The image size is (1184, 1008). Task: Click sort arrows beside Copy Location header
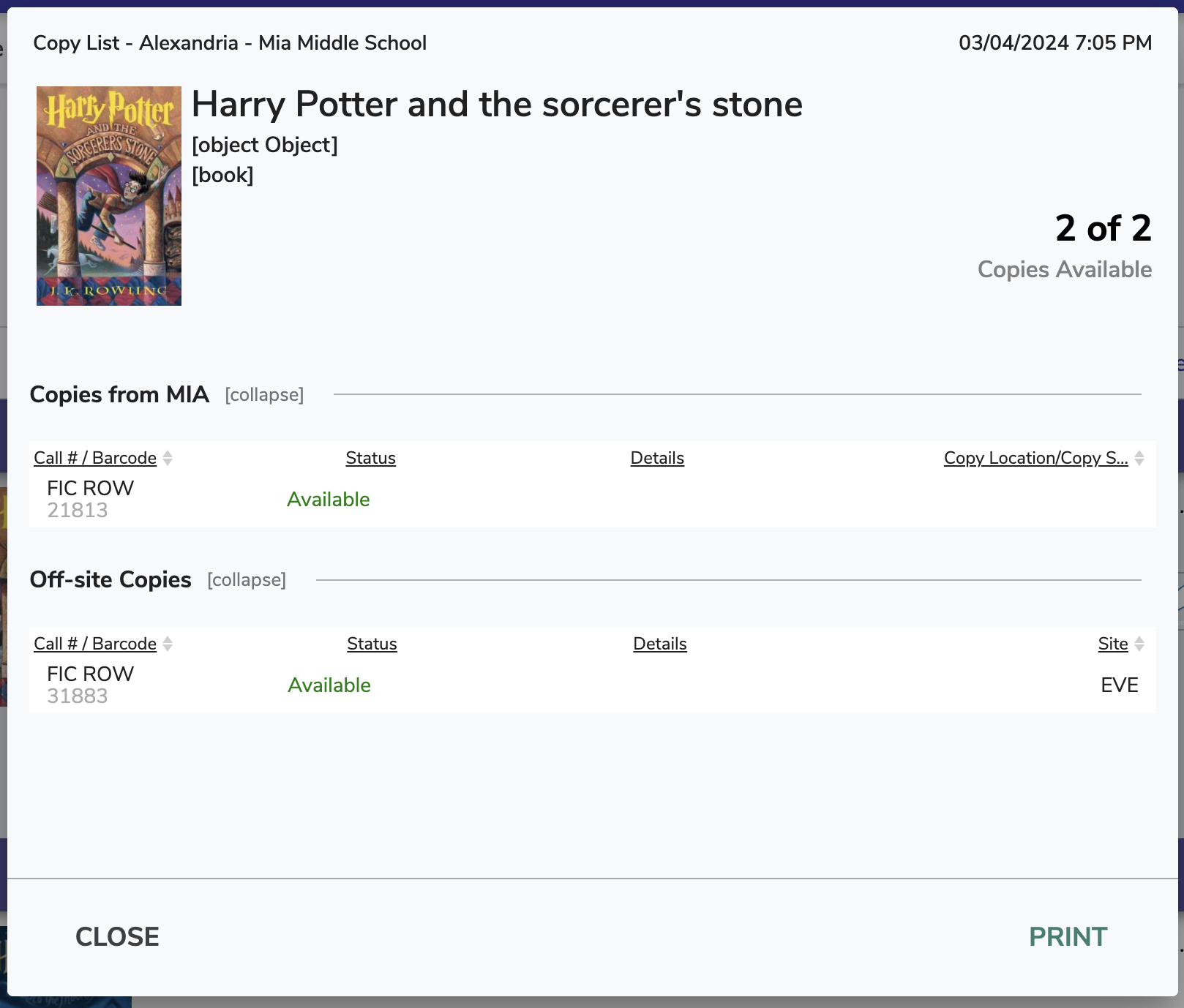(1139, 458)
